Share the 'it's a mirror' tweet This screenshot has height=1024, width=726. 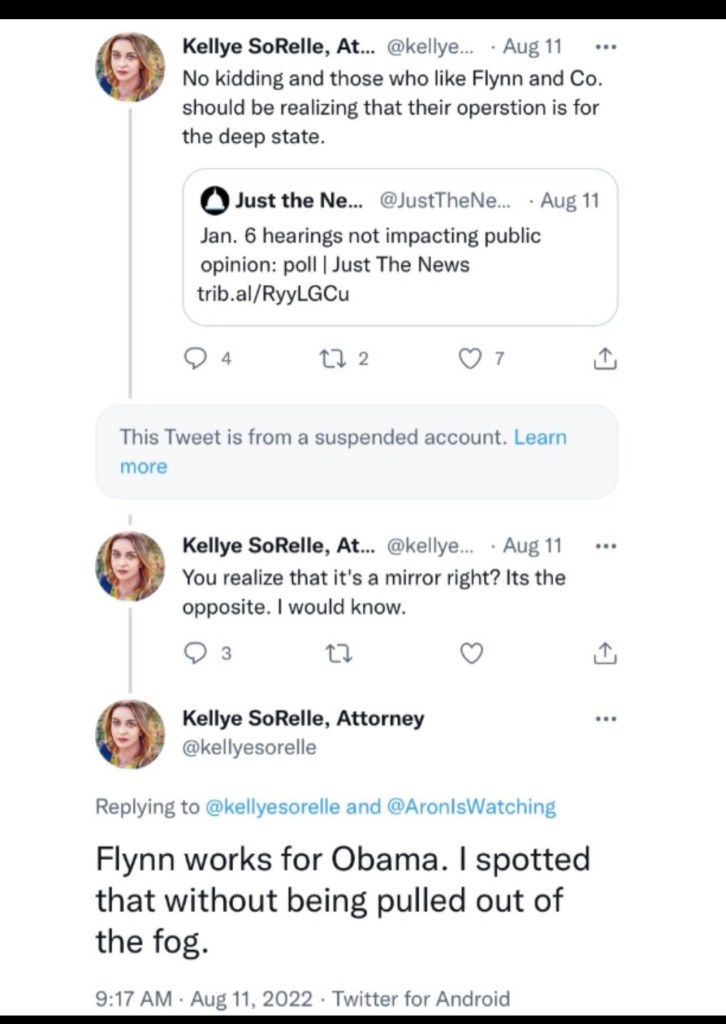[x=605, y=654]
